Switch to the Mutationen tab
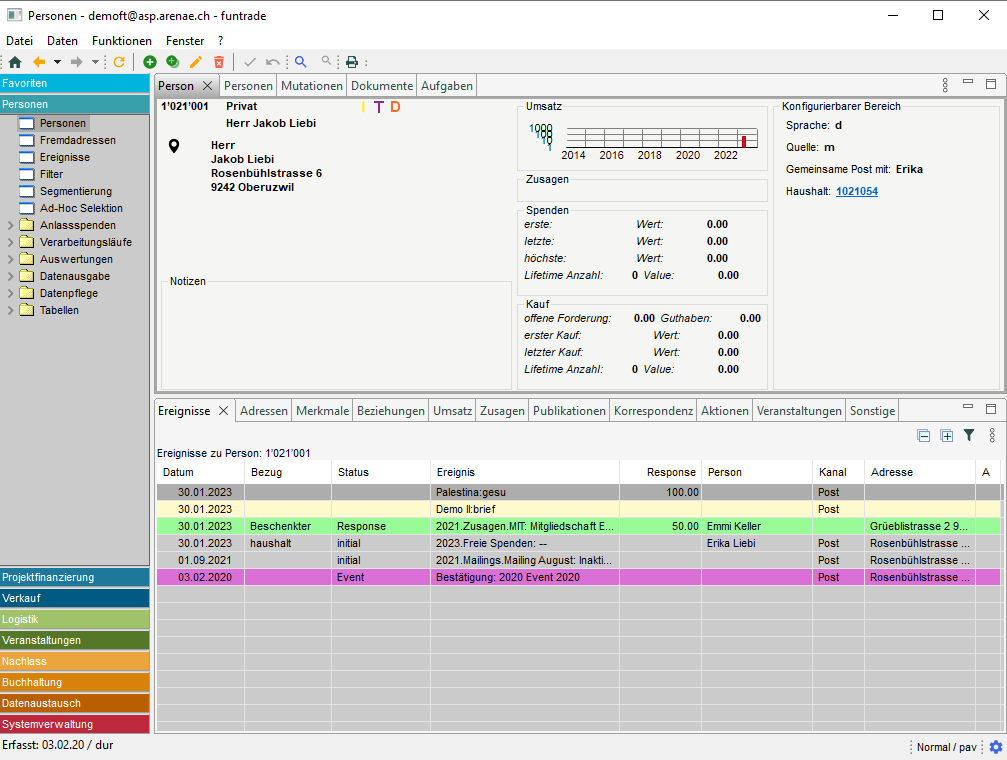This screenshot has height=760, width=1007. 311,86
